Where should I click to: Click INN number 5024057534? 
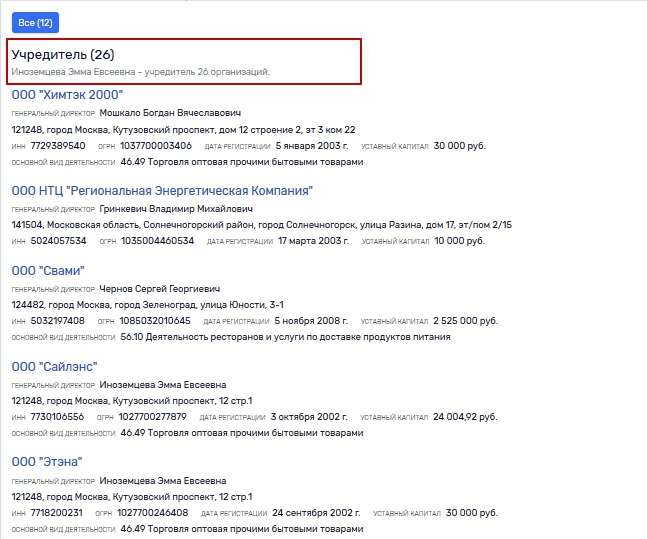click(59, 241)
